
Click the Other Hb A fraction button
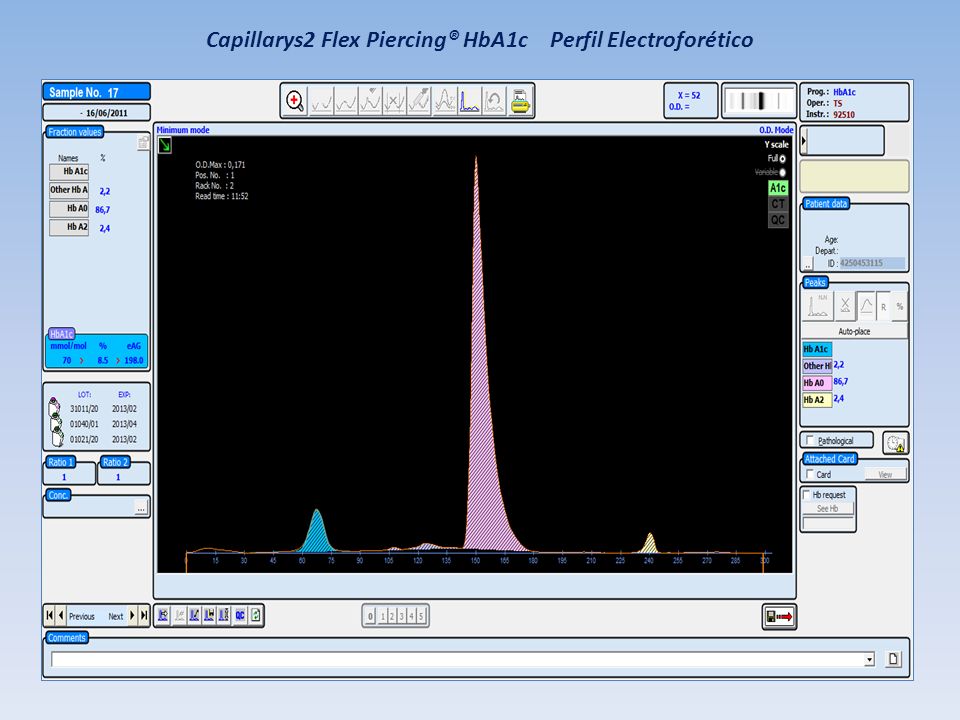69,190
